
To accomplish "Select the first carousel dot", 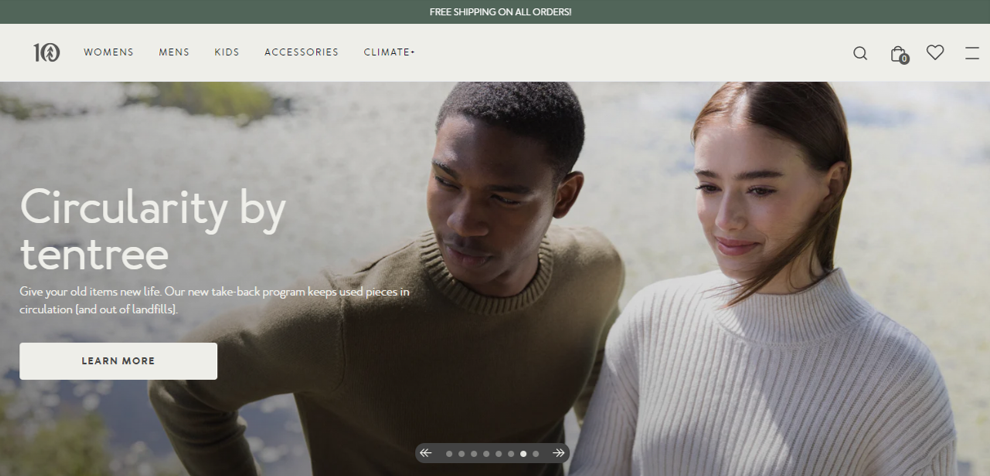I will point(449,454).
